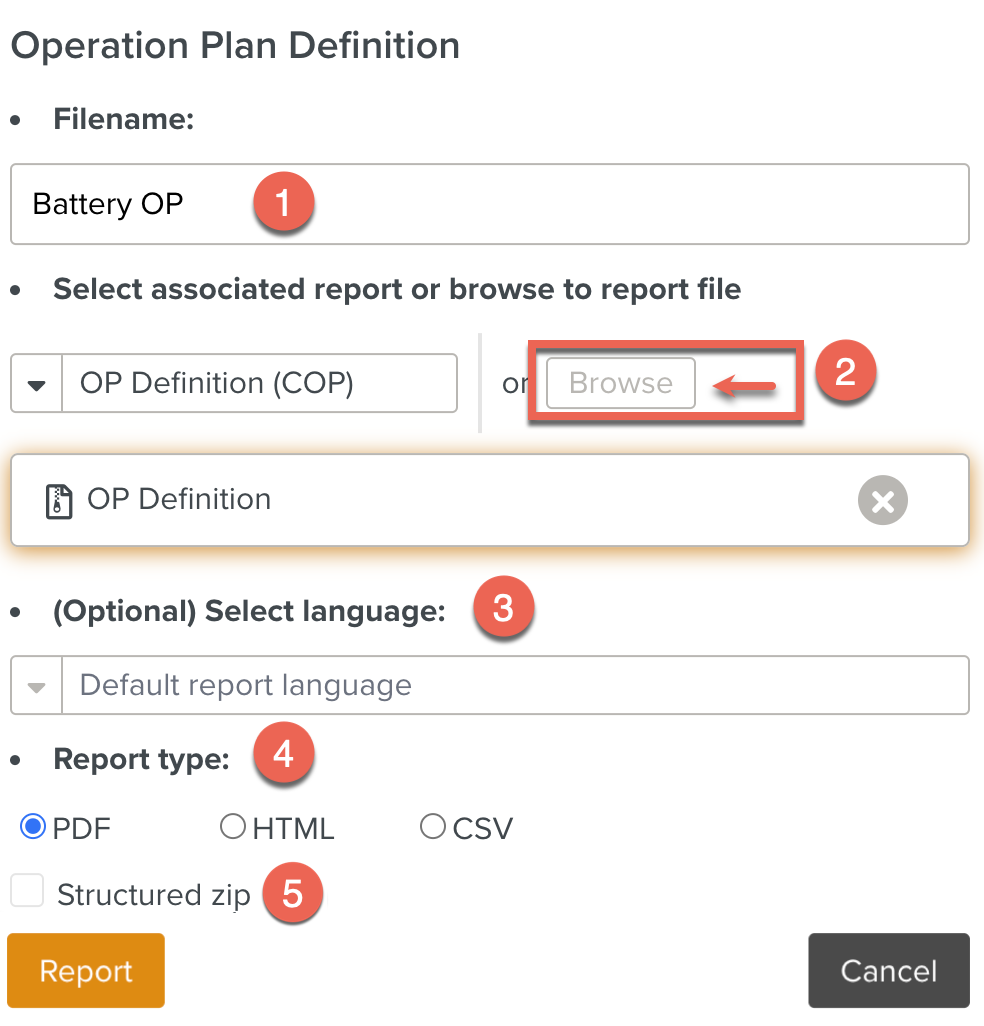Image resolution: width=984 pixels, height=1026 pixels.
Task: Open the Default report language field
Action: (x=514, y=686)
